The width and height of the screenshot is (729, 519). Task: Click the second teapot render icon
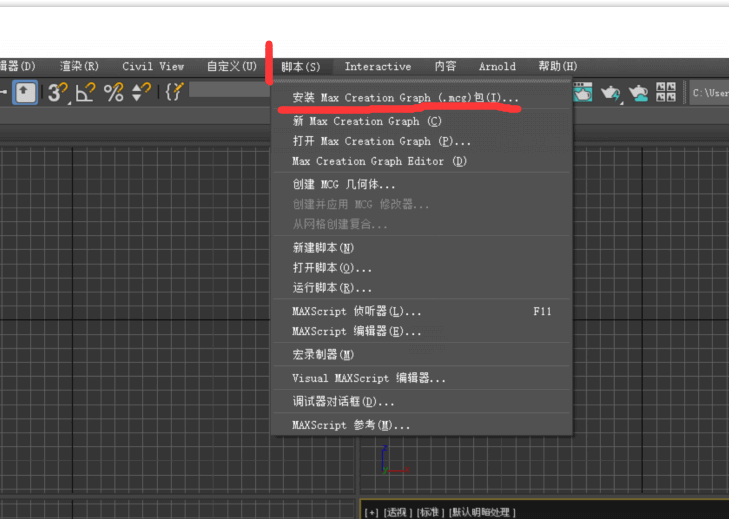(610, 93)
